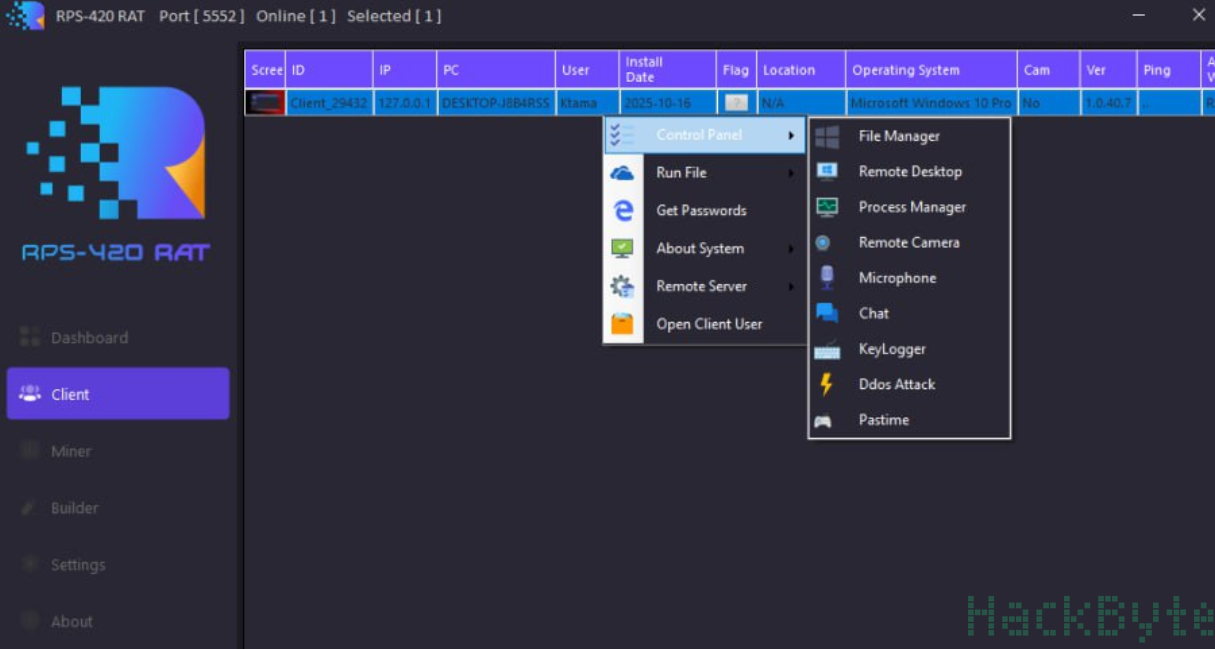Click the 2025-10-16 install date cell
Viewport: 1215px width, 649px height.
click(x=667, y=103)
